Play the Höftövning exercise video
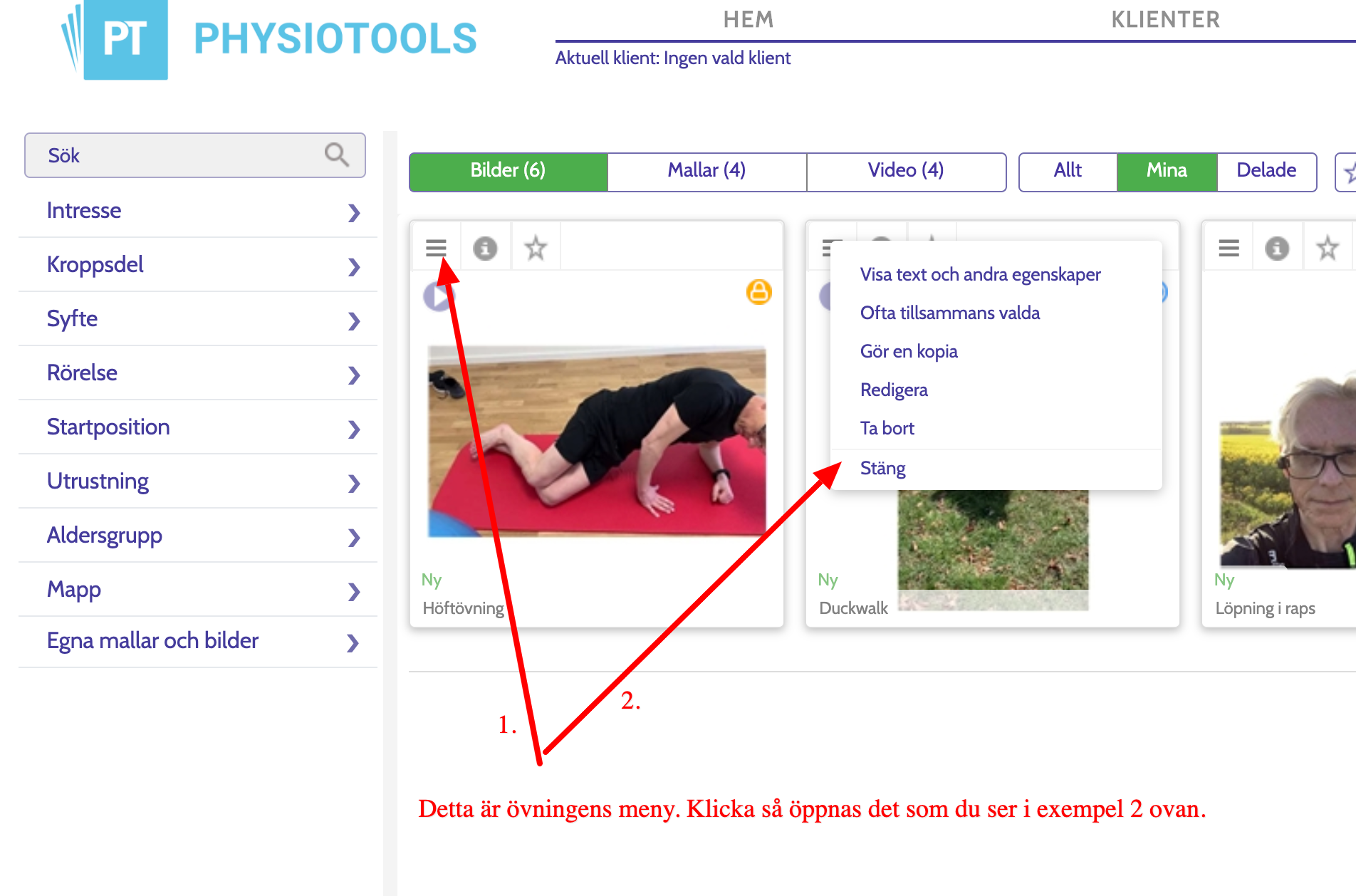Screen dimensions: 1356x896 437,295
